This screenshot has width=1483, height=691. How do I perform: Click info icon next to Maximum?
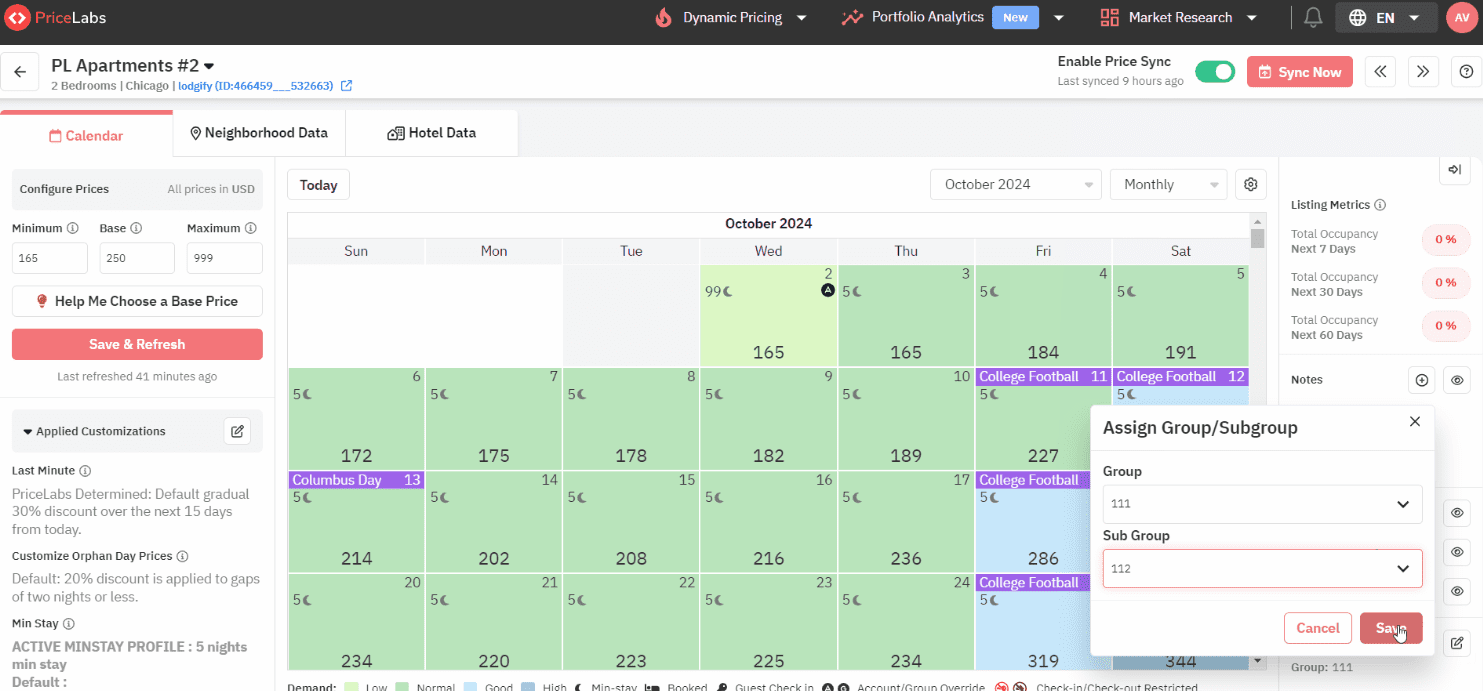point(251,228)
